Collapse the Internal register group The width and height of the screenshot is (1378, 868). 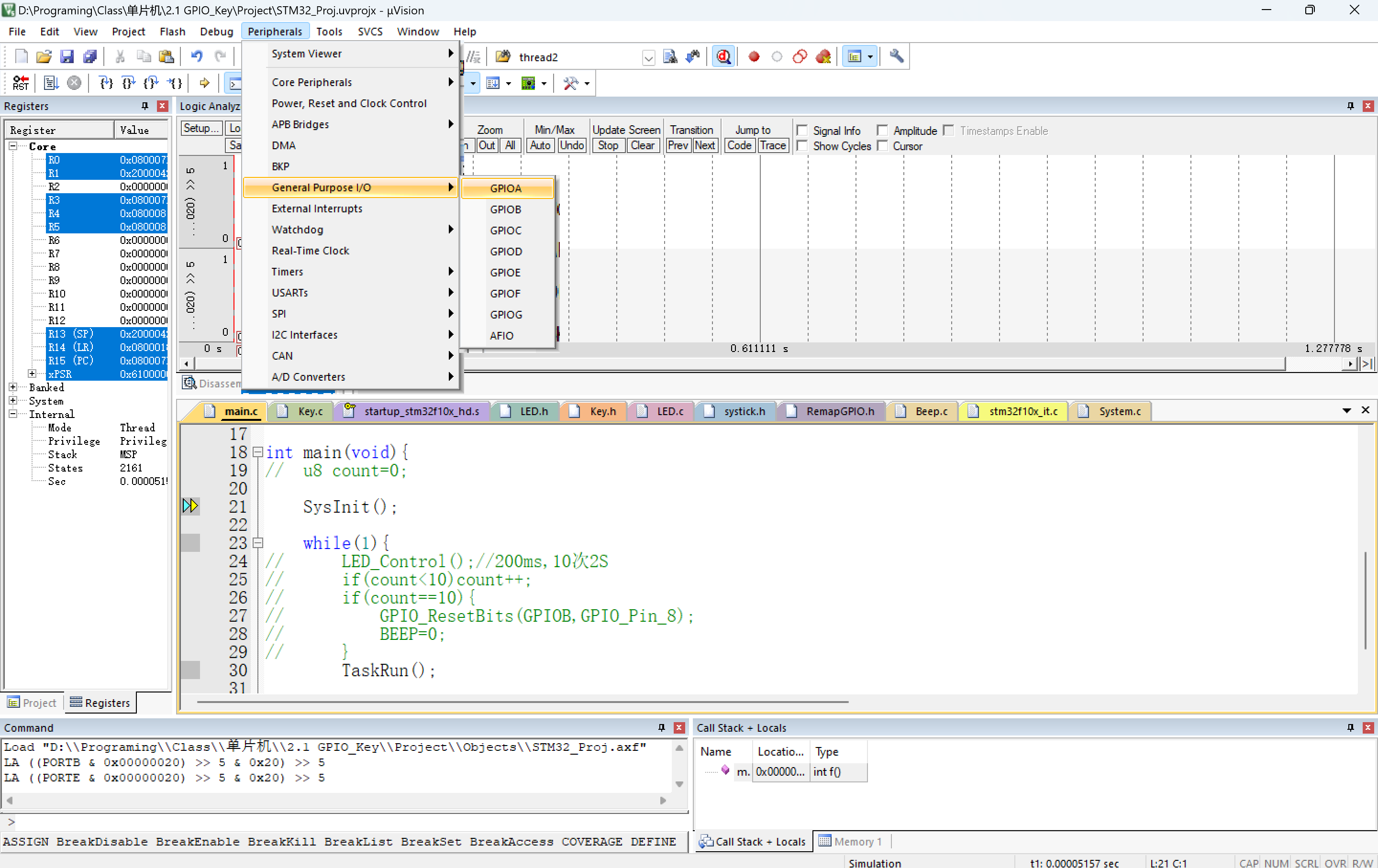12,414
